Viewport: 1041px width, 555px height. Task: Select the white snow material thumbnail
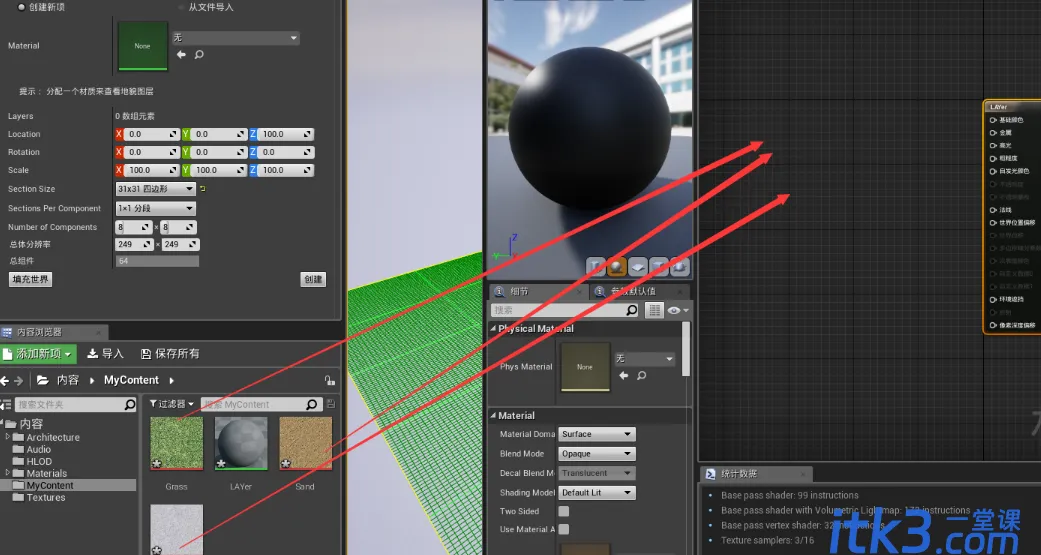(177, 529)
